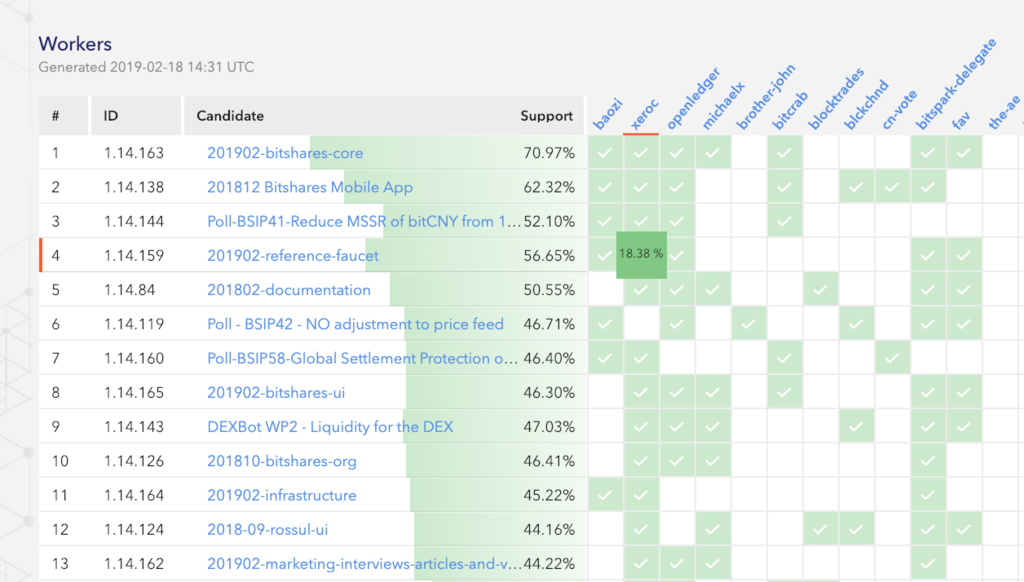Image resolution: width=1024 pixels, height=582 pixels.
Task: Select baozi's checkmark on the Poll-BSIP58 row
Action: tap(605, 358)
